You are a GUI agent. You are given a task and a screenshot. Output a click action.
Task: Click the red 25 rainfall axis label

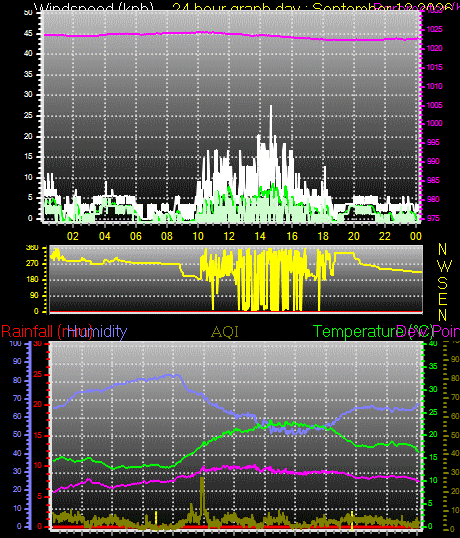[38, 374]
